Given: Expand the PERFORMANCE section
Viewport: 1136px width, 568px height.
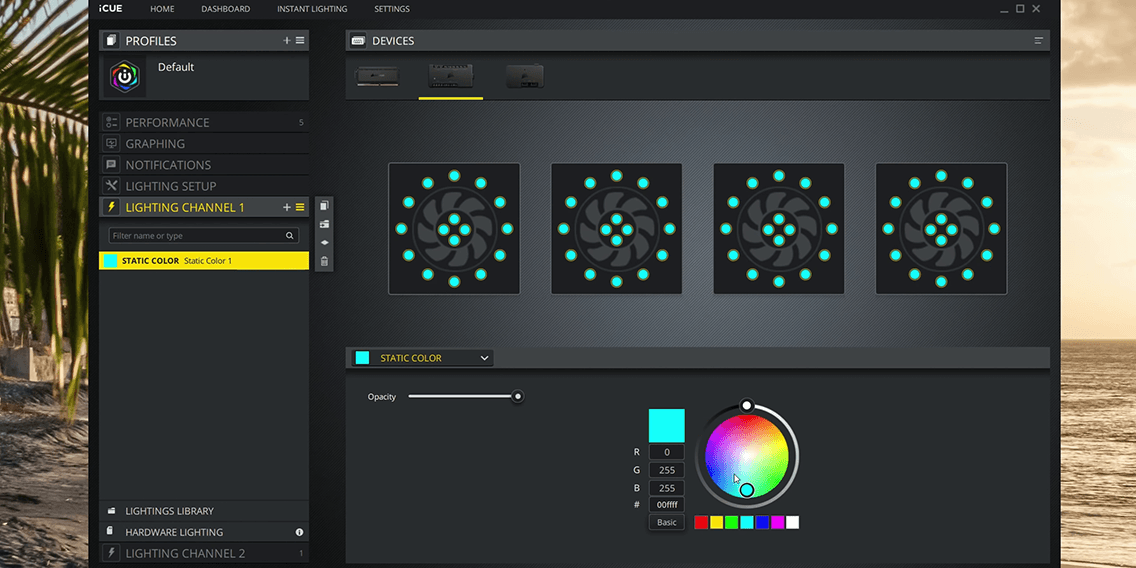Looking at the screenshot, I should pyautogui.click(x=204, y=122).
